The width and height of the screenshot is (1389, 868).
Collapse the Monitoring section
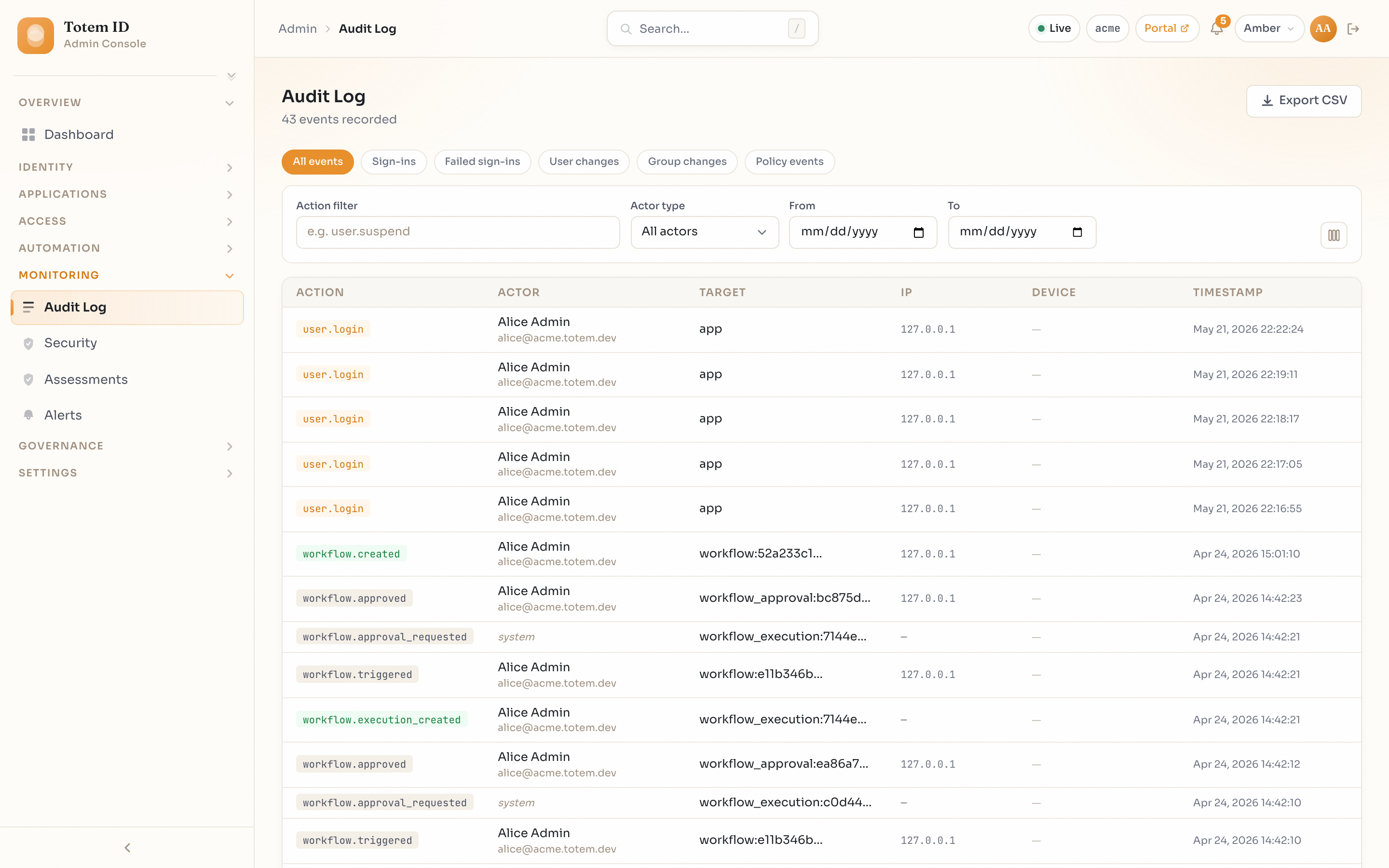[x=127, y=275]
